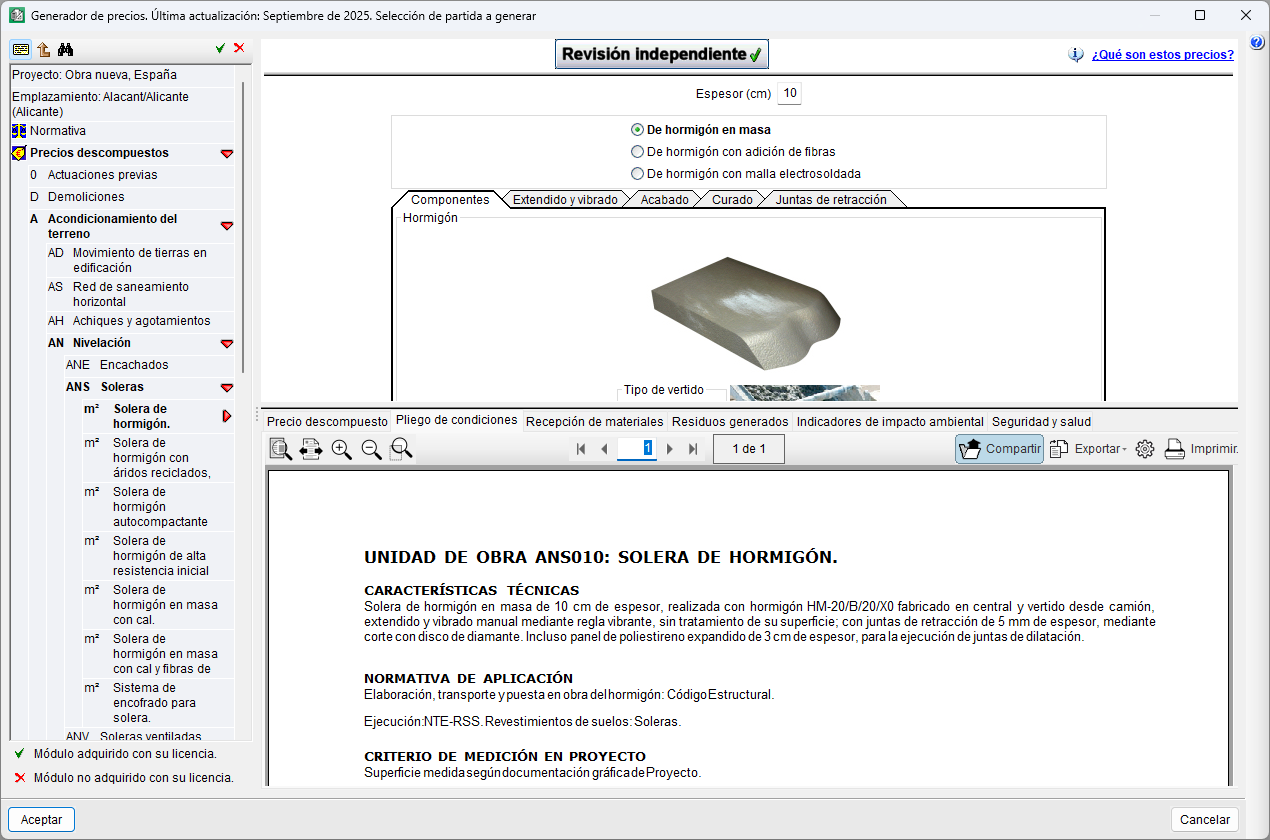Go to next page of preview
Screen dimensions: 1270x840
tap(670, 449)
